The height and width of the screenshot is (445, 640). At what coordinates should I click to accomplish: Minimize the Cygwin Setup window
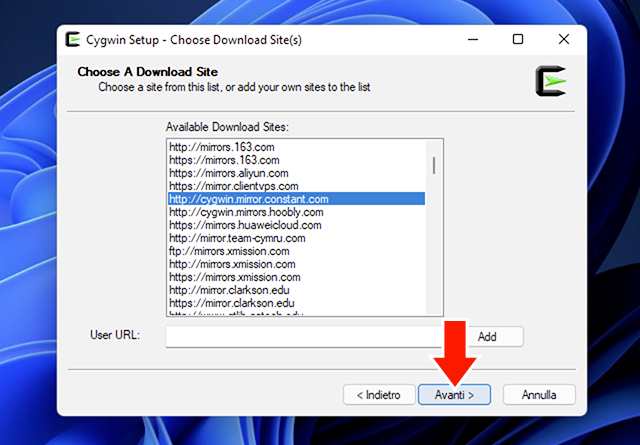(x=472, y=40)
